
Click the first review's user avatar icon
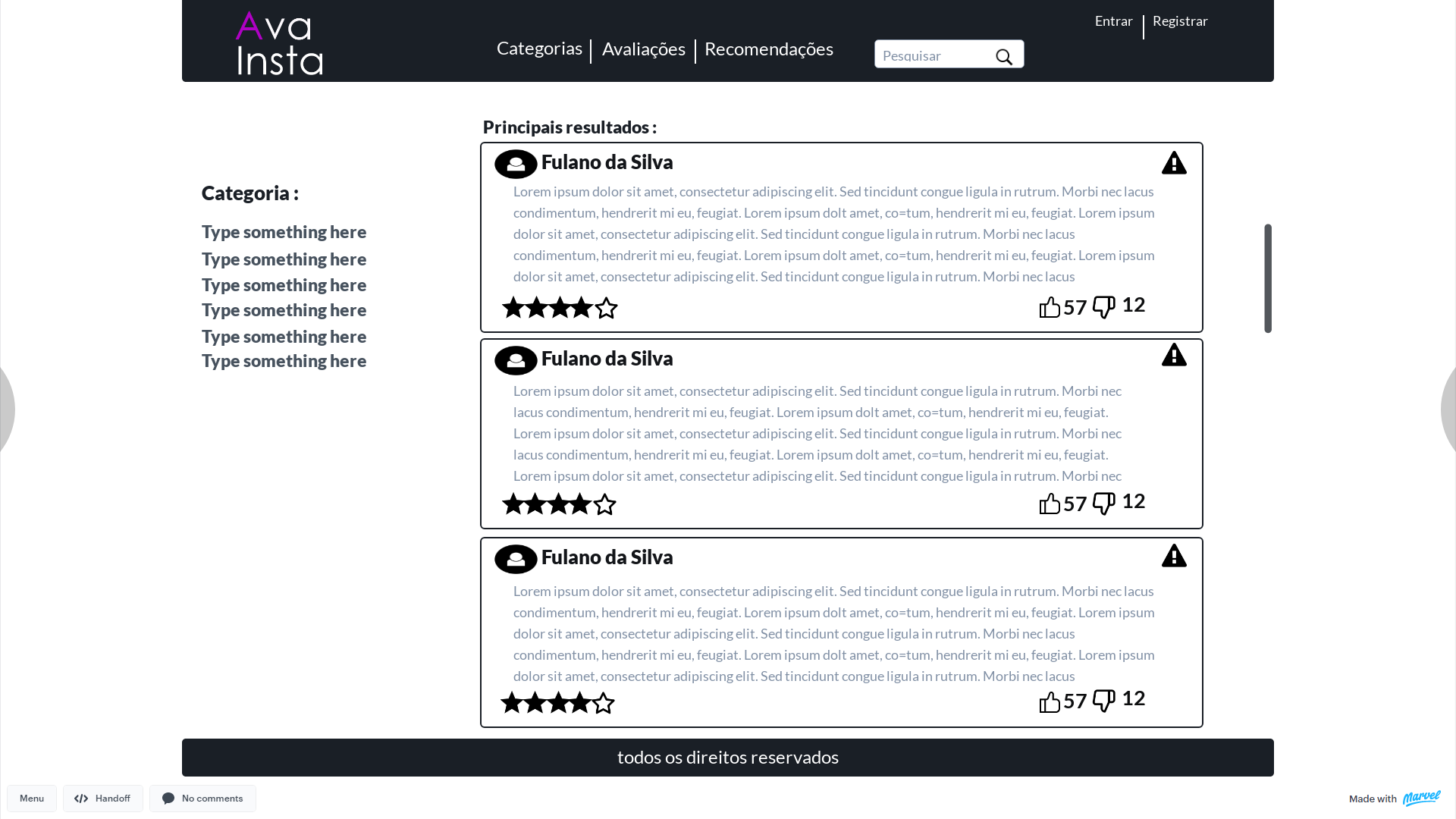click(516, 164)
